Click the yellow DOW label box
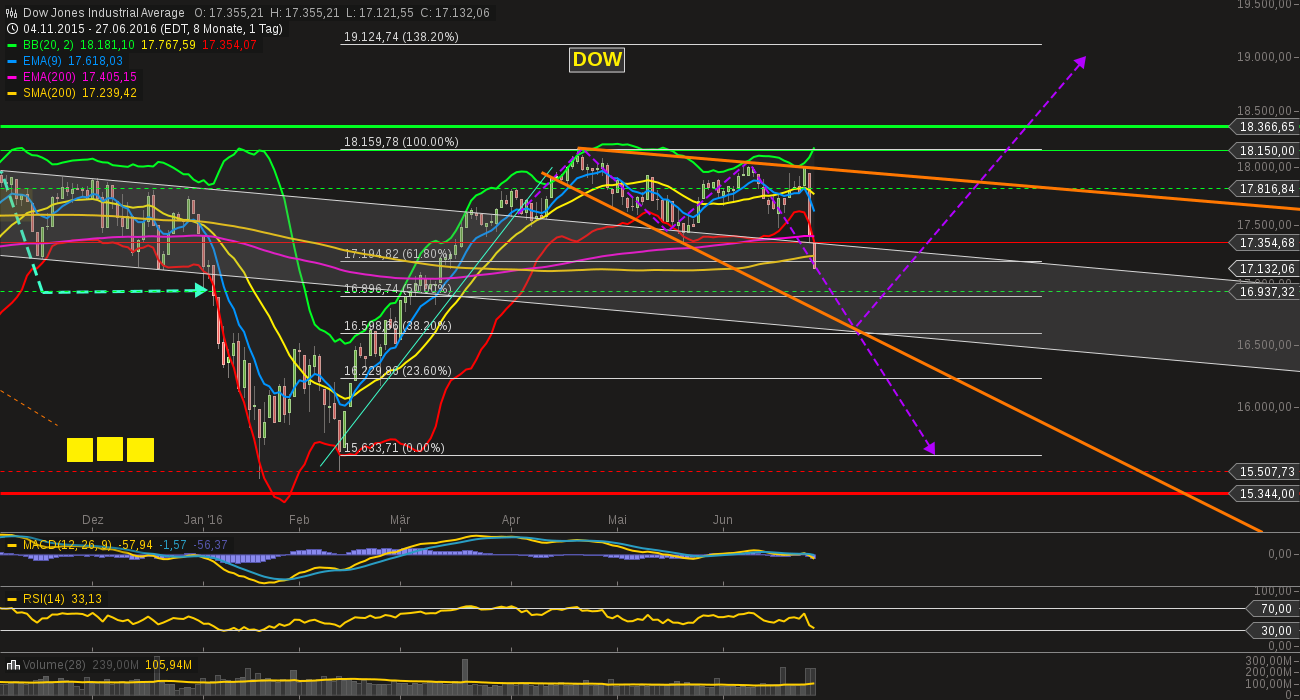The width and height of the screenshot is (1300, 700). (597, 60)
